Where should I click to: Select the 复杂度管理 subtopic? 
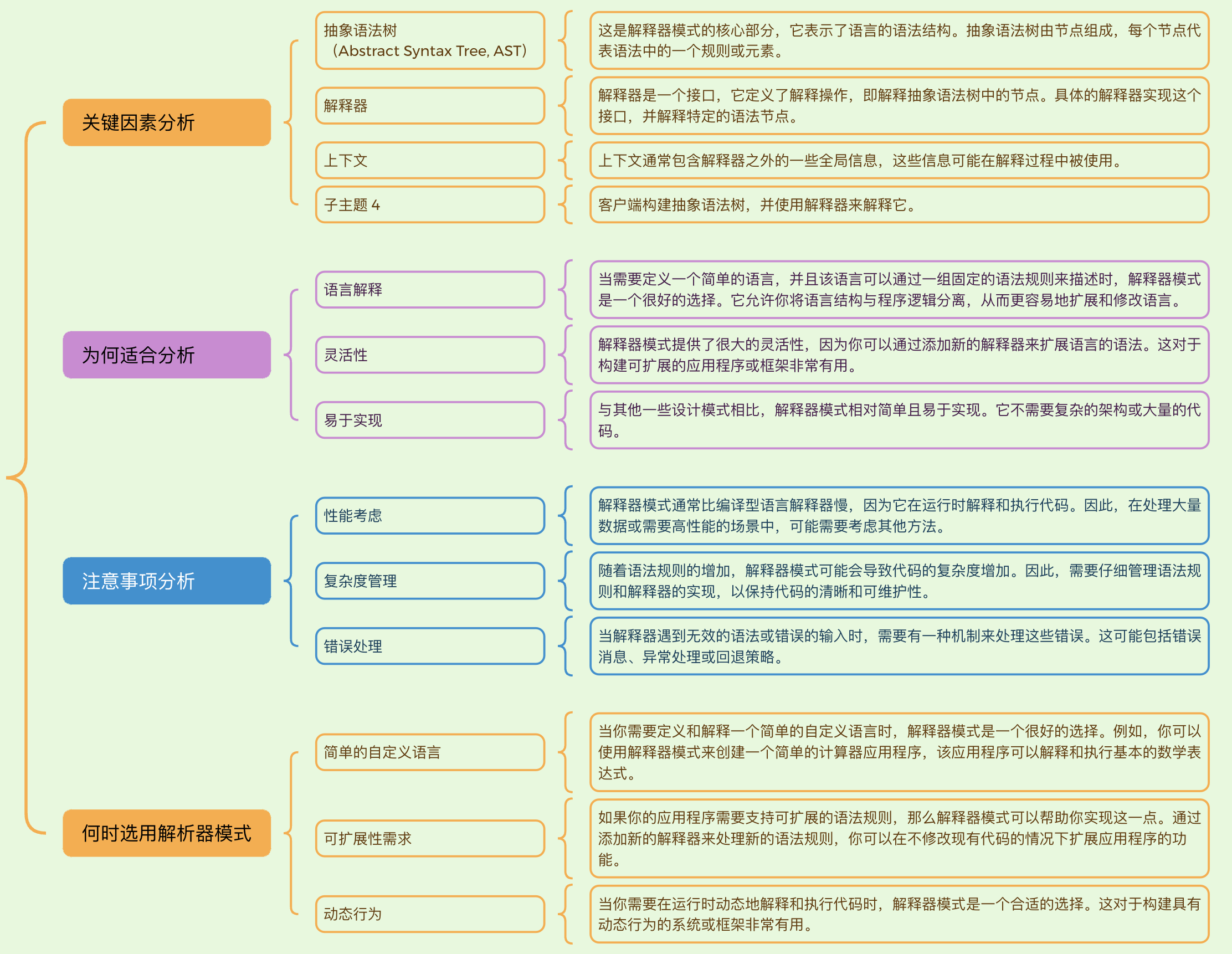click(430, 581)
